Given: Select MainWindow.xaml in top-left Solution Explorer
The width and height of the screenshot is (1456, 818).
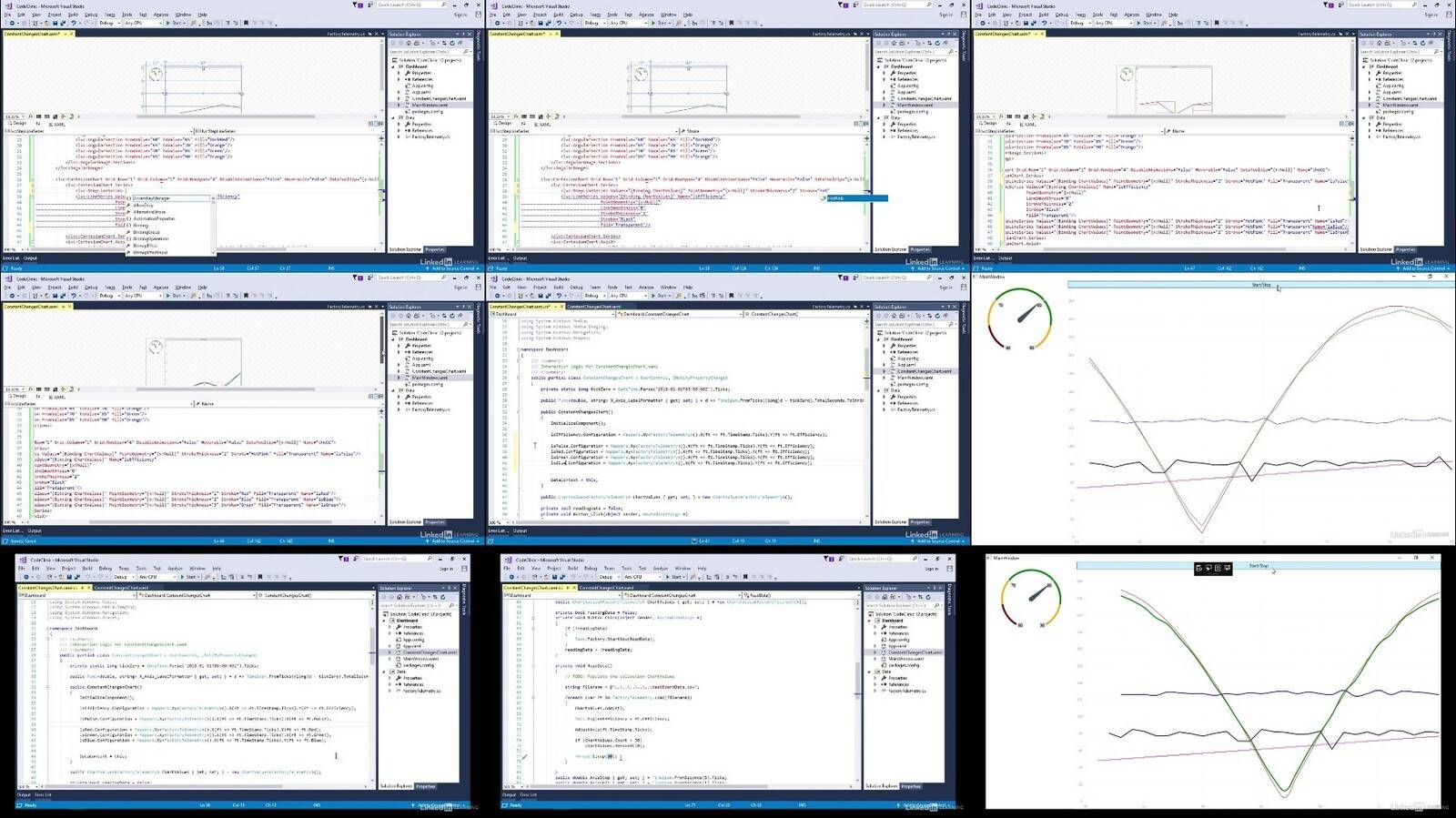Looking at the screenshot, I should tap(430, 105).
